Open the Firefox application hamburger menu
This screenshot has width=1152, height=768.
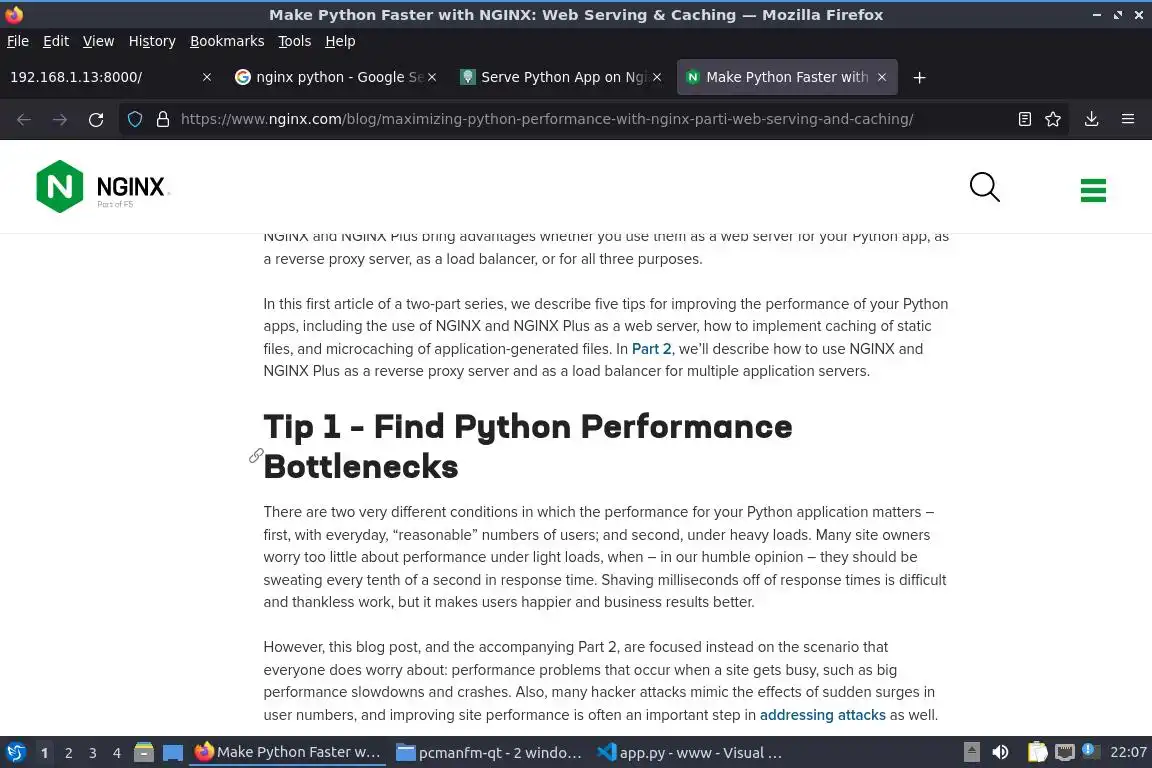pyautogui.click(x=1128, y=119)
